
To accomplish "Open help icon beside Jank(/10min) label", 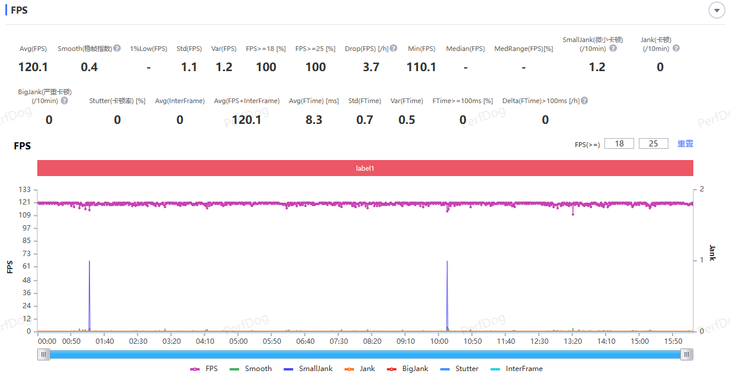I will pos(676,48).
